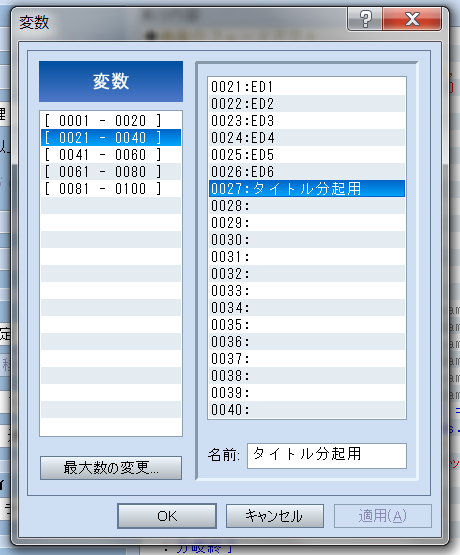The image size is (460, 555).
Task: Select variable 0025:ED5
Action: pyautogui.click(x=307, y=155)
